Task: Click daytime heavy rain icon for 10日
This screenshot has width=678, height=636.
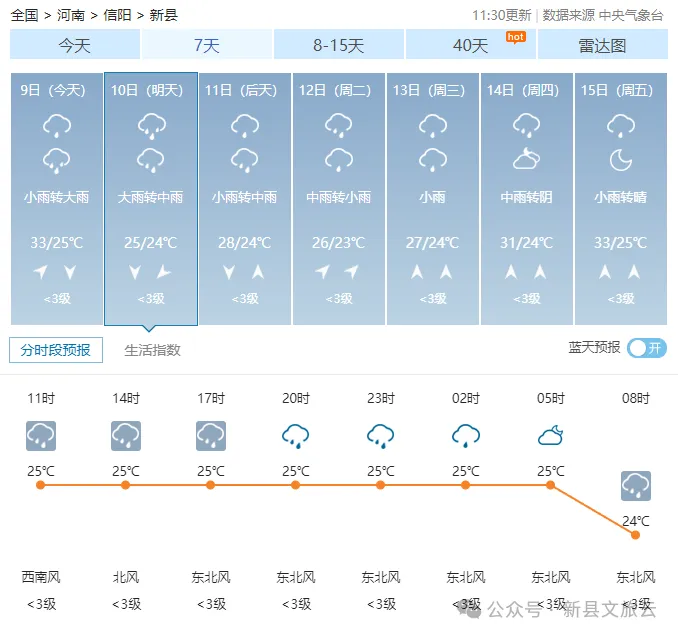Action: 151,126
